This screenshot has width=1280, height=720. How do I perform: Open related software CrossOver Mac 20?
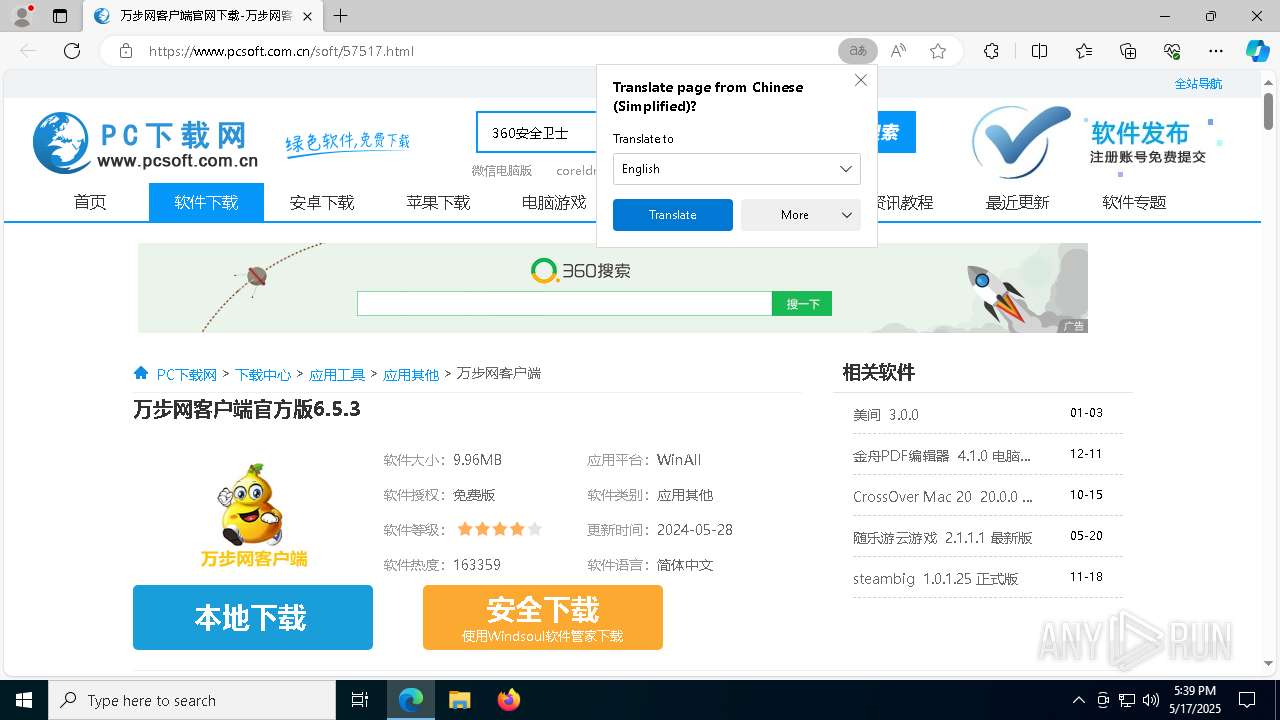(943, 496)
